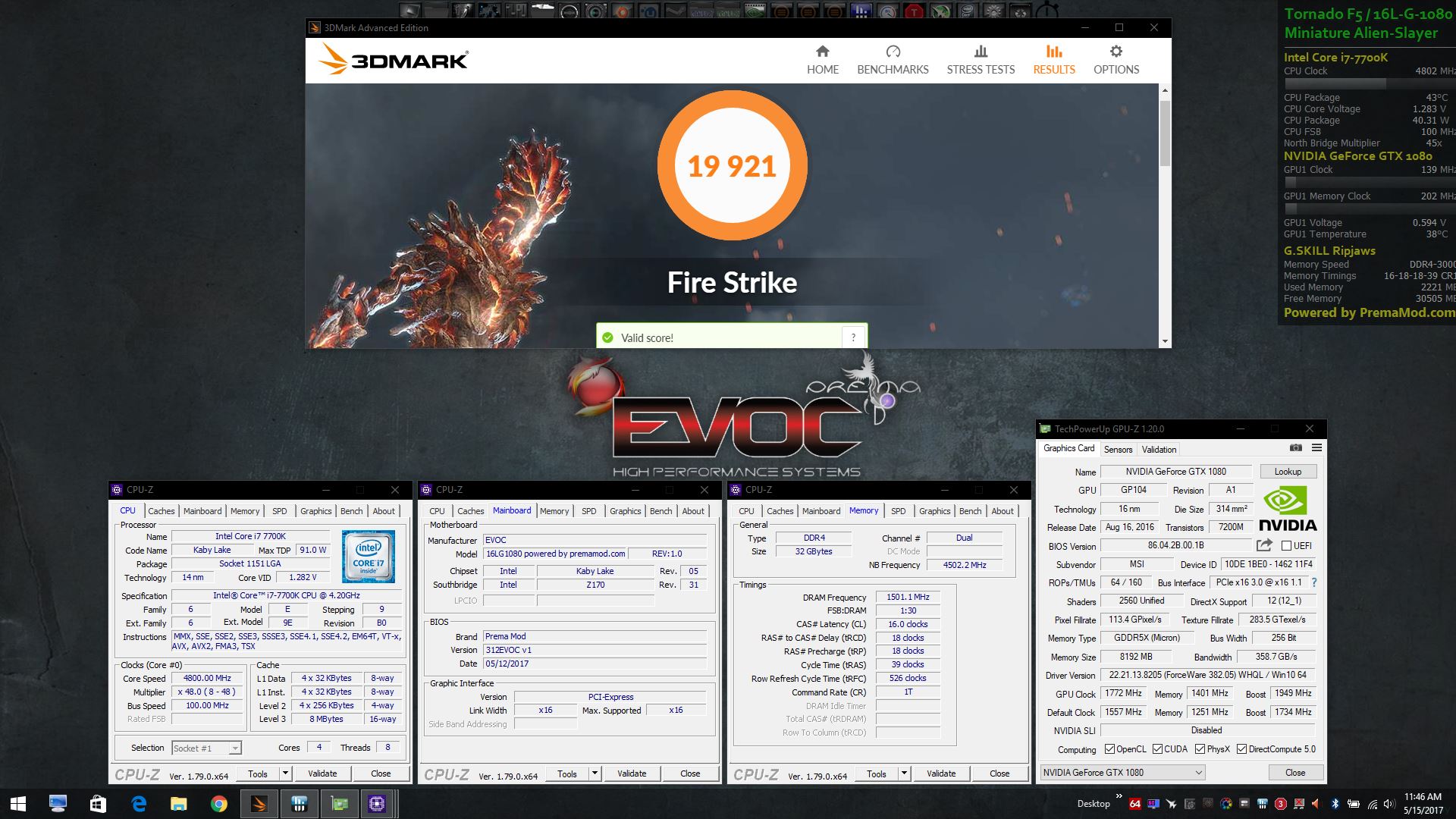
Task: Click the Lookup button in GPU-Z
Action: 1288,472
